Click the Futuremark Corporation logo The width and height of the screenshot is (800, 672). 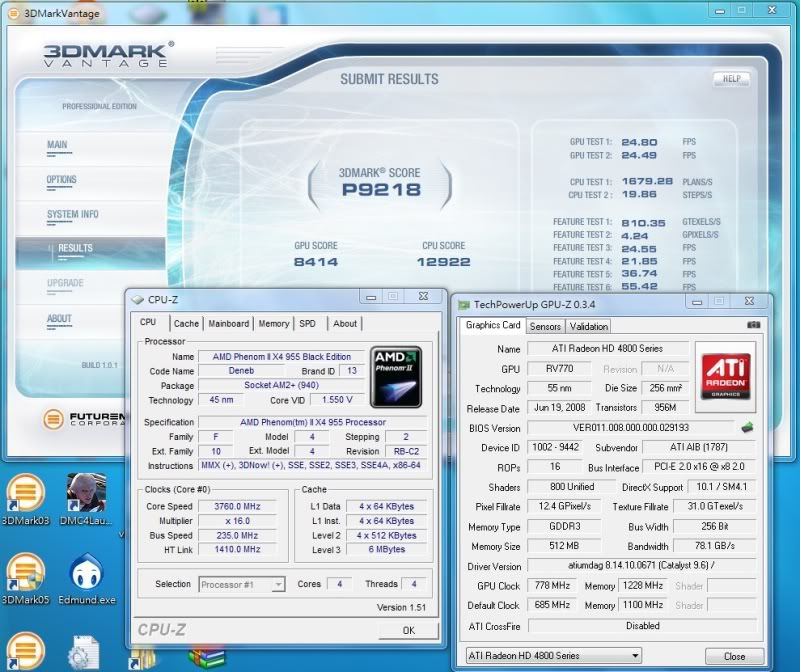click(x=84, y=419)
